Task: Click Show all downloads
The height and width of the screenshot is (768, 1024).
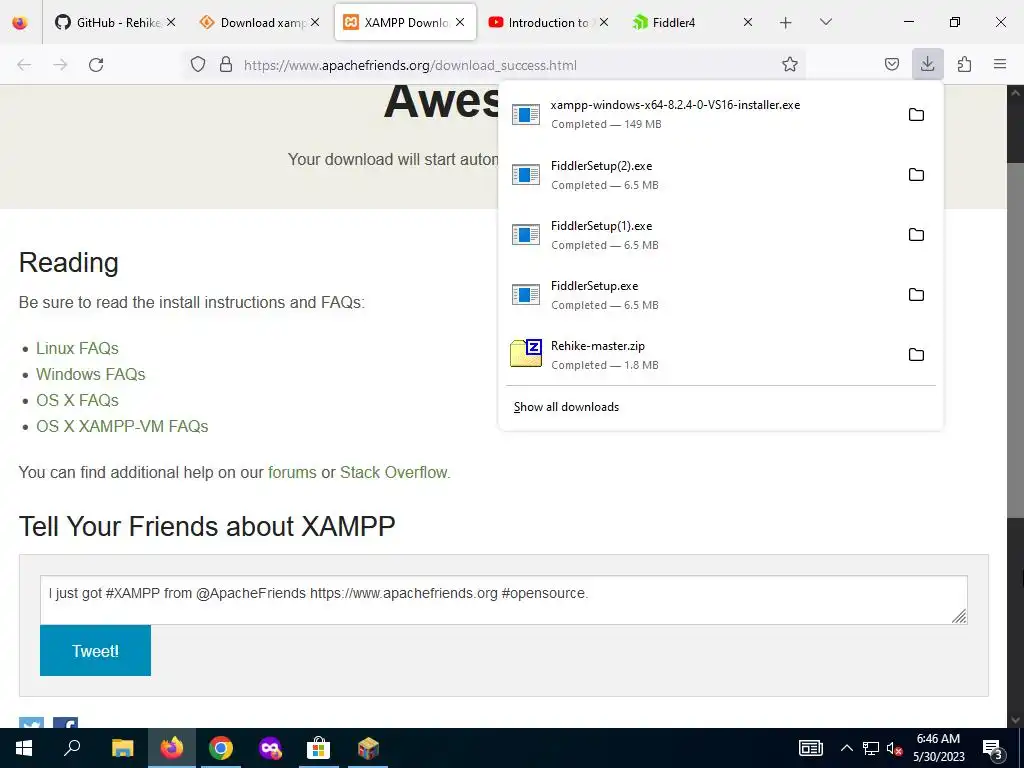Action: pos(566,407)
